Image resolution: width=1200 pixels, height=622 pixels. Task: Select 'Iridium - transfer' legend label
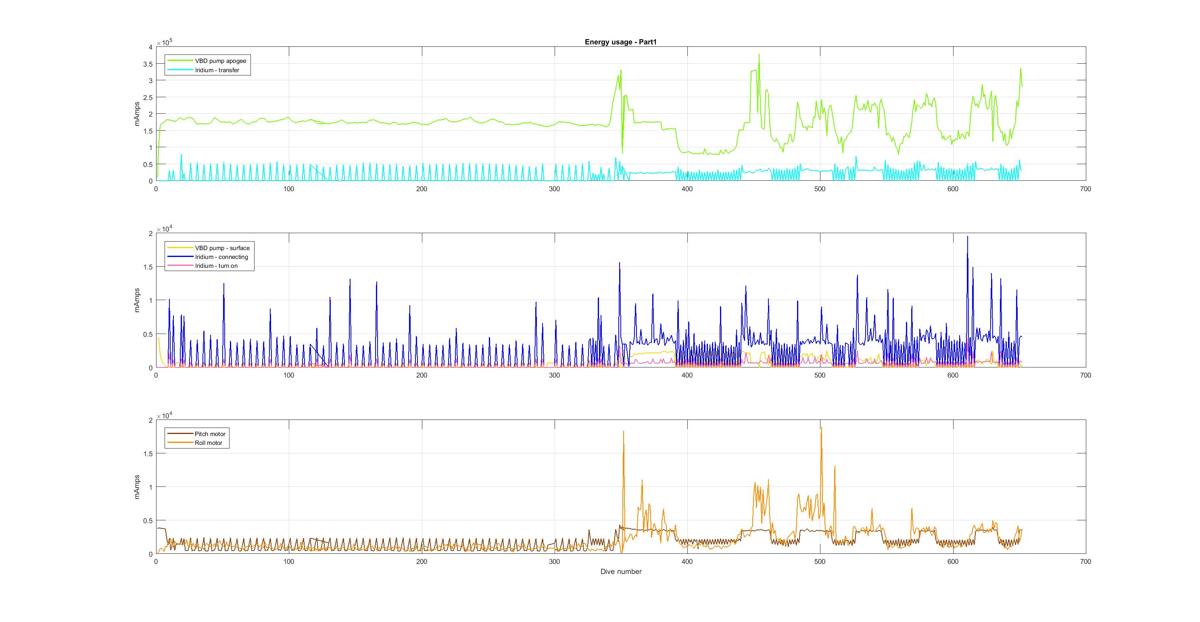tap(216, 70)
